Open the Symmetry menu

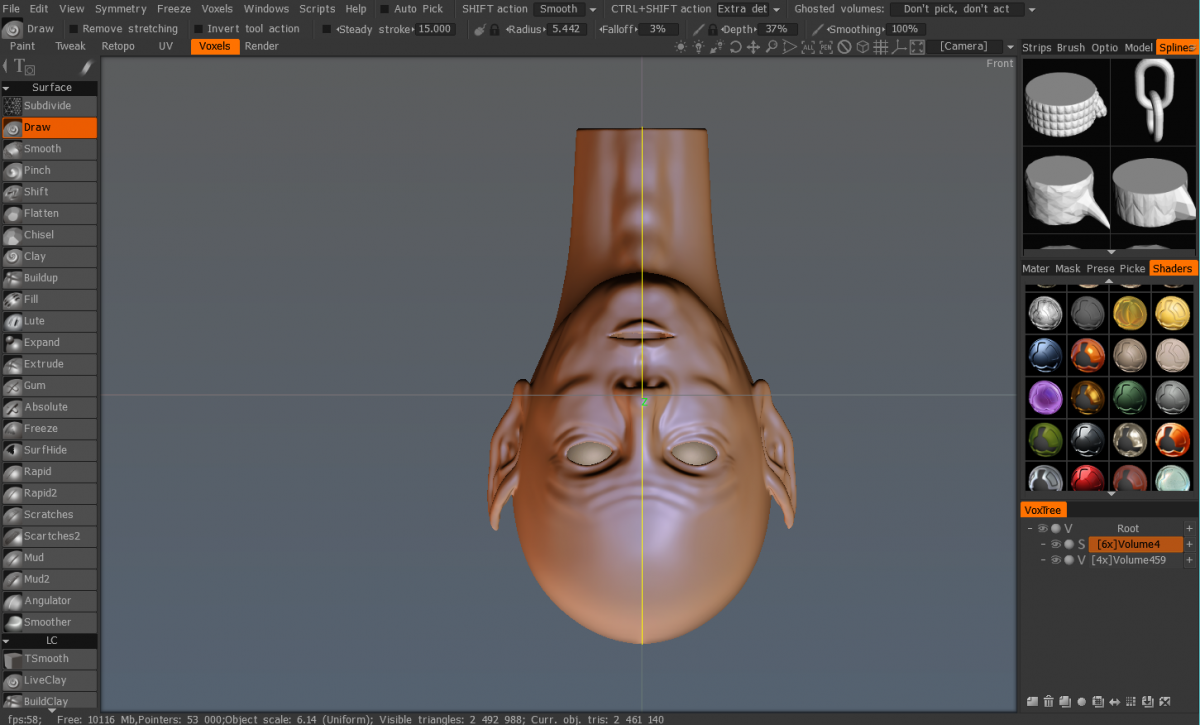(120, 9)
